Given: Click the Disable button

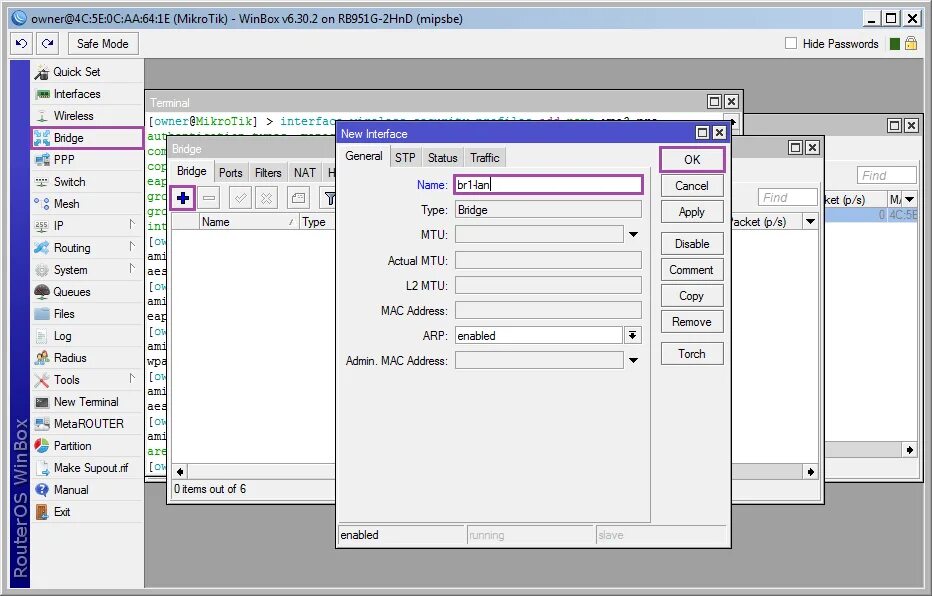Looking at the screenshot, I should click(692, 244).
